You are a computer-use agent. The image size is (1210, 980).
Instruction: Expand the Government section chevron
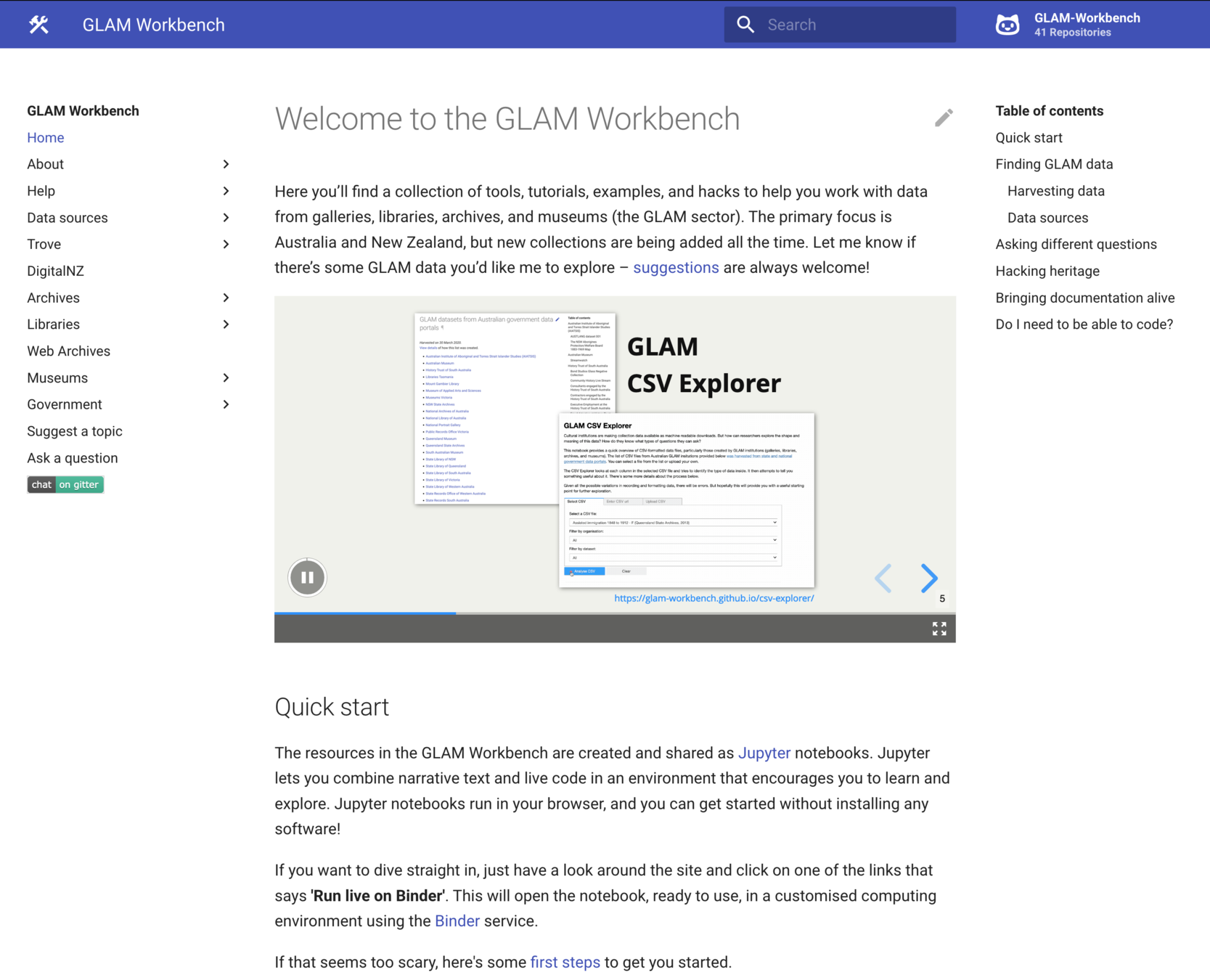226,404
